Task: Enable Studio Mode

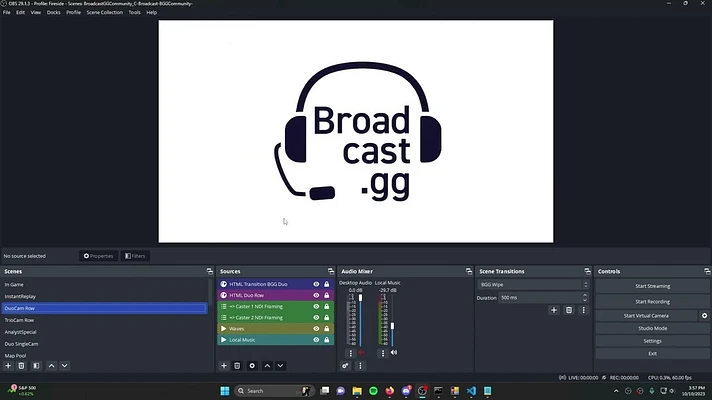Action: point(653,328)
